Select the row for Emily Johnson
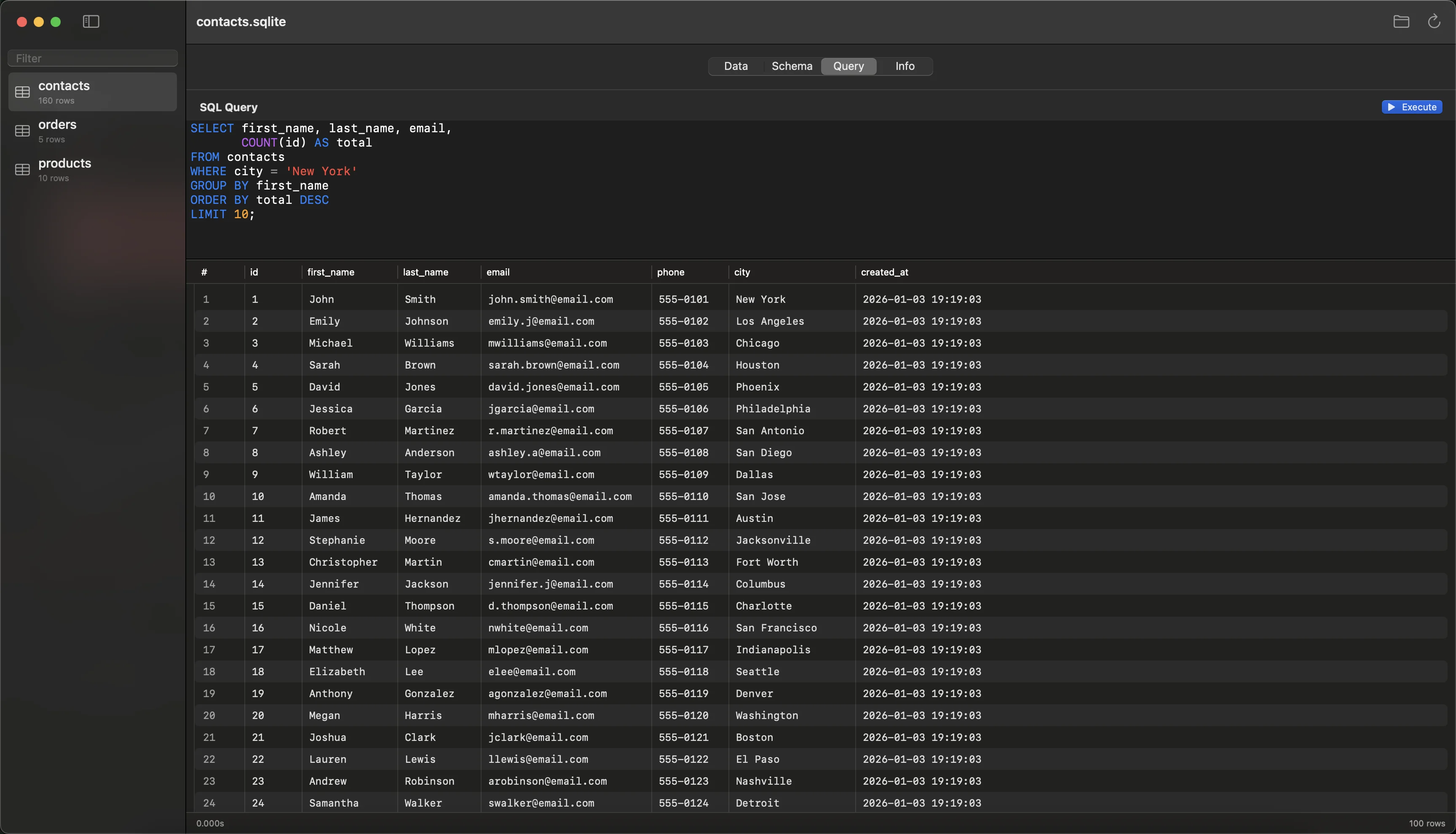Screen dimensions: 1456x834 click(x=573, y=321)
